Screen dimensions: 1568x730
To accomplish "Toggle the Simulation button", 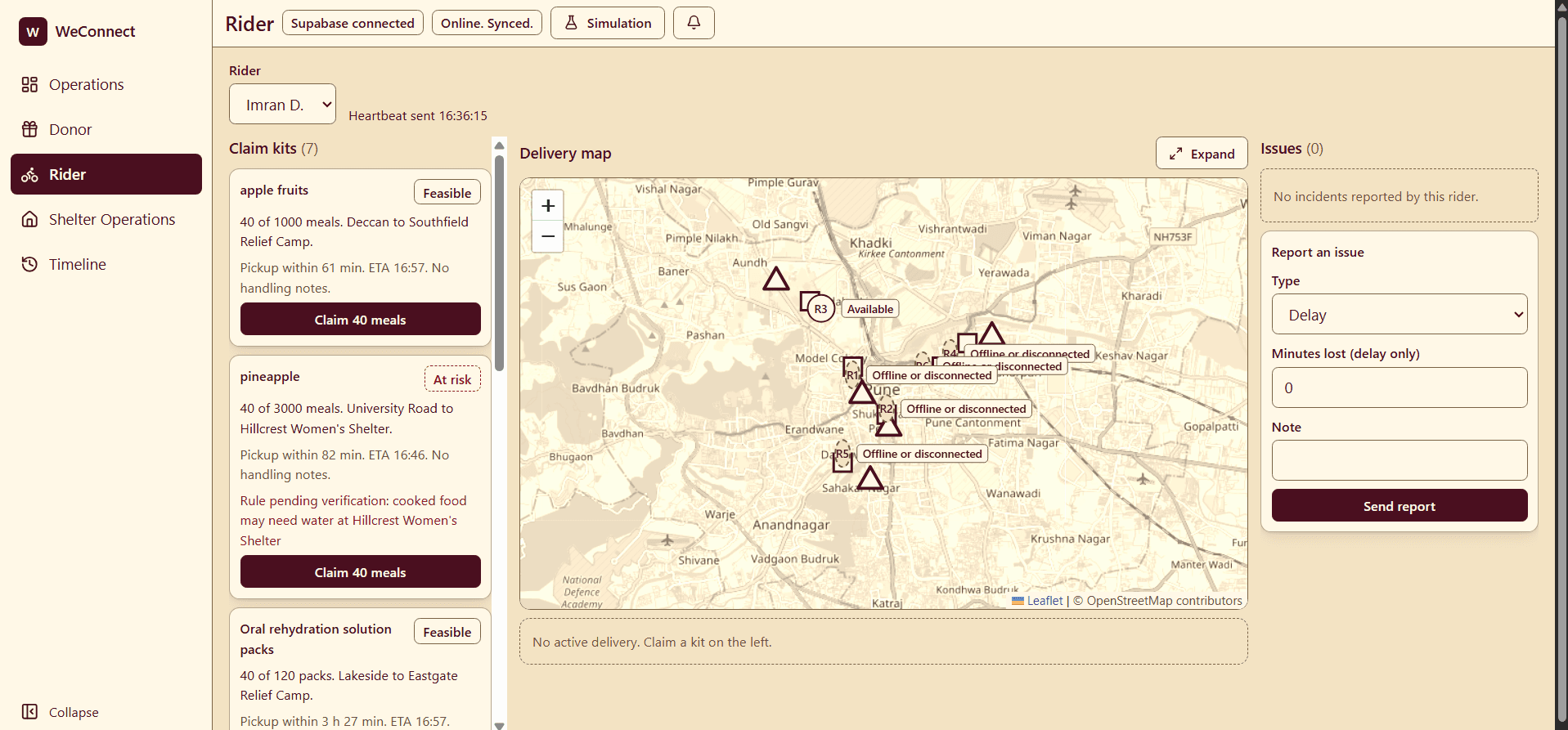I will pyautogui.click(x=608, y=23).
